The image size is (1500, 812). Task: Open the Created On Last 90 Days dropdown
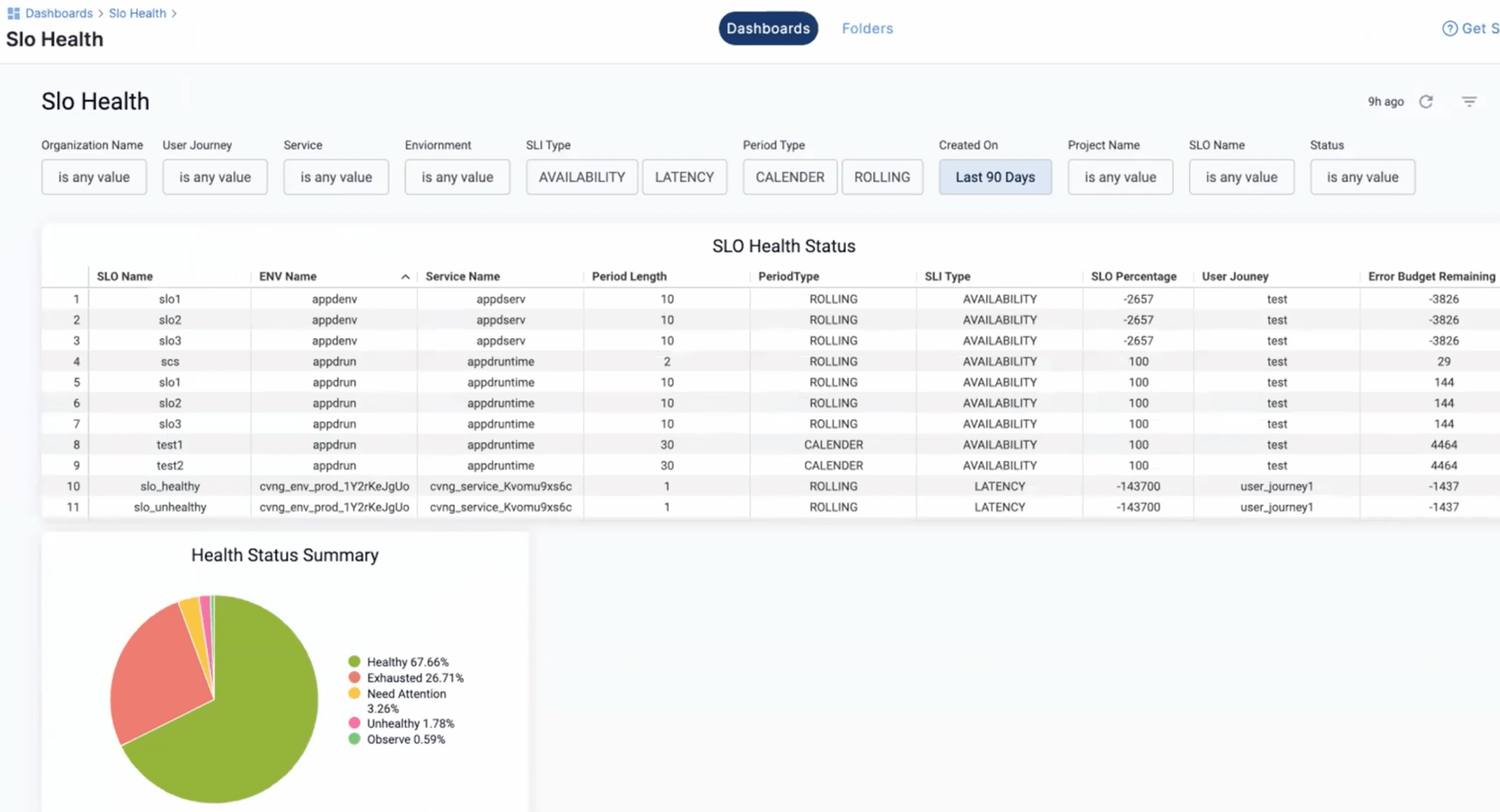pos(994,177)
